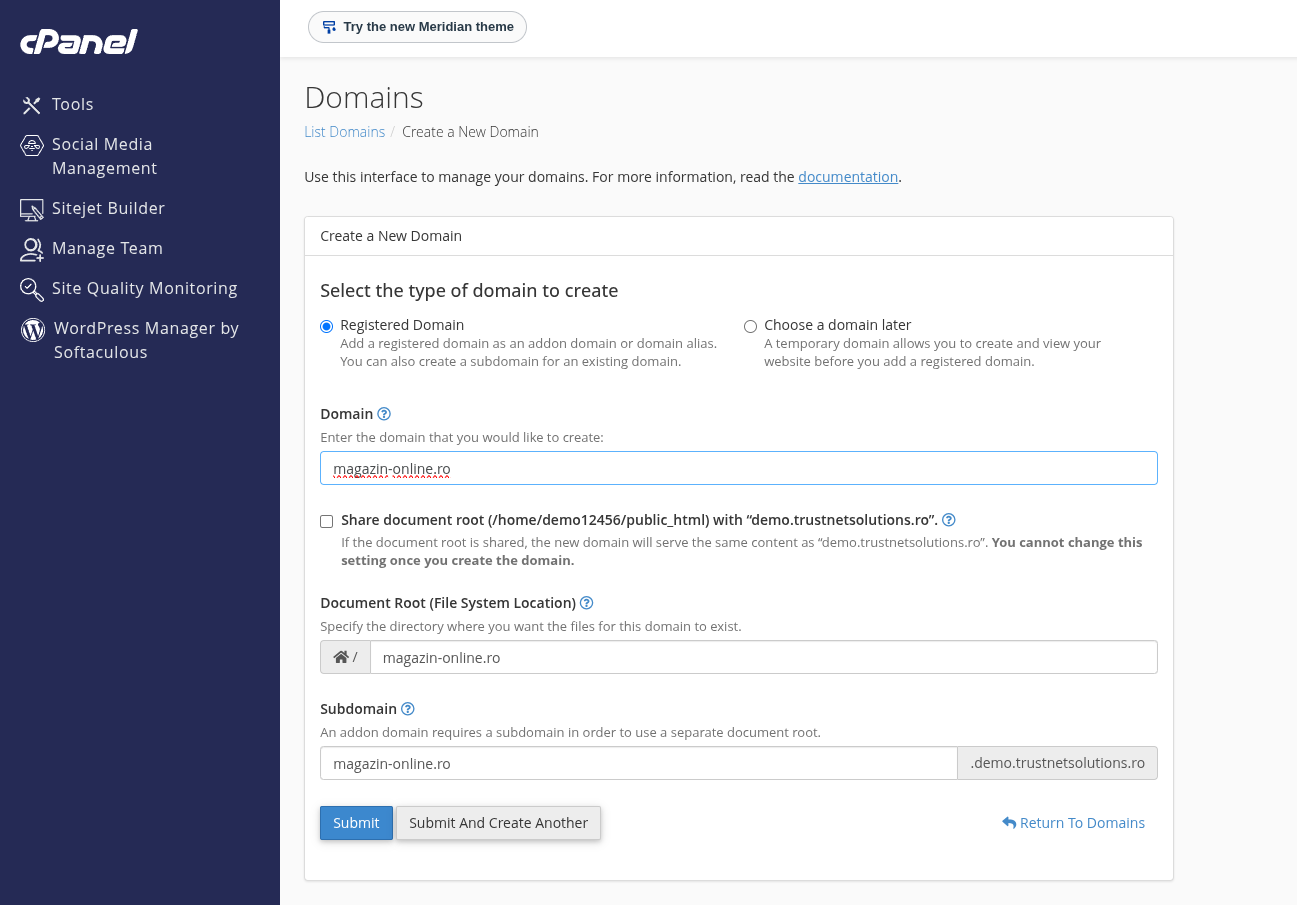Click the home icon in Document Root field
This screenshot has width=1297, height=905.
(341, 657)
